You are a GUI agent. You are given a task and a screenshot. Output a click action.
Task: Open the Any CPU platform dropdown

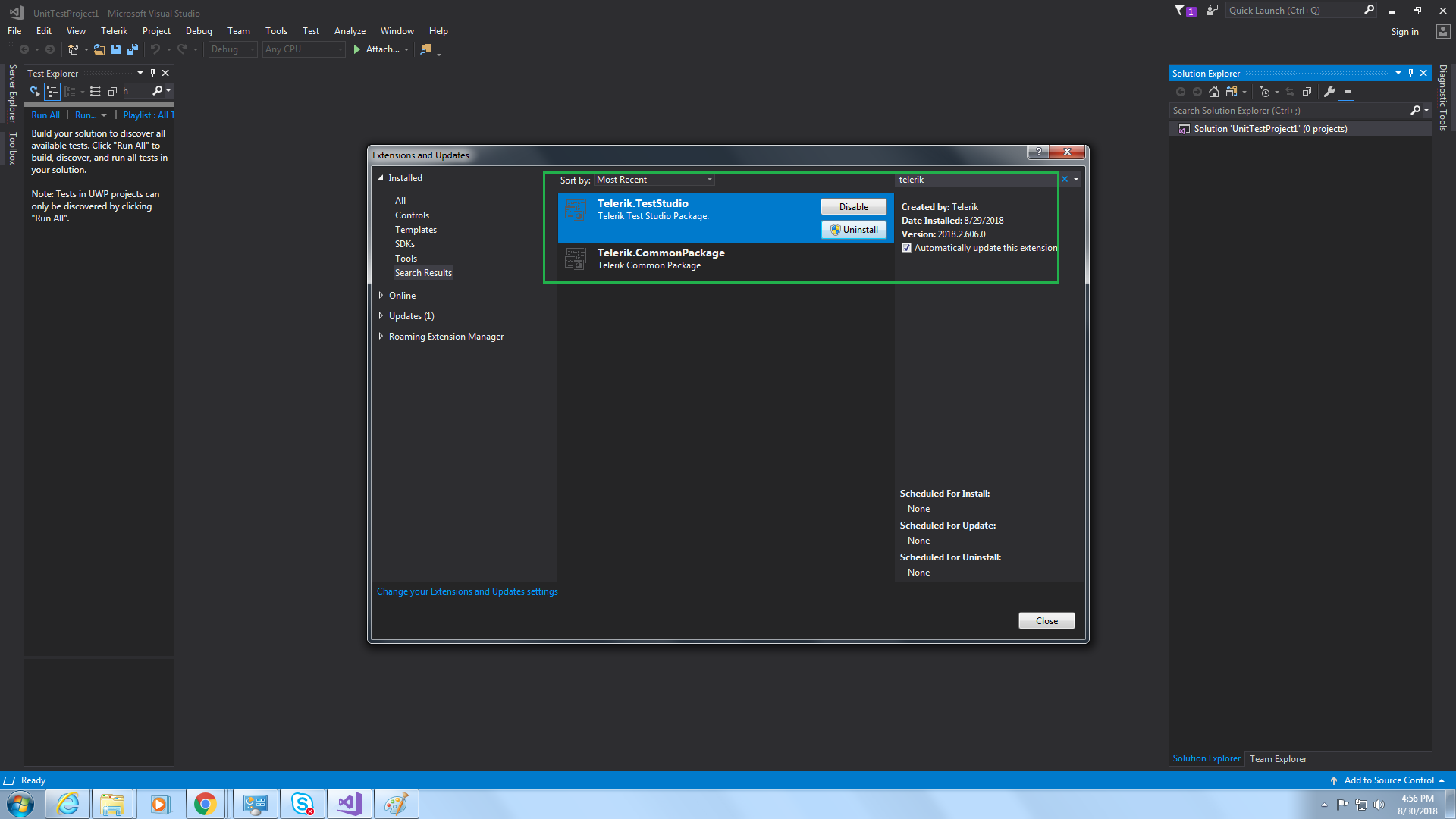tap(304, 49)
